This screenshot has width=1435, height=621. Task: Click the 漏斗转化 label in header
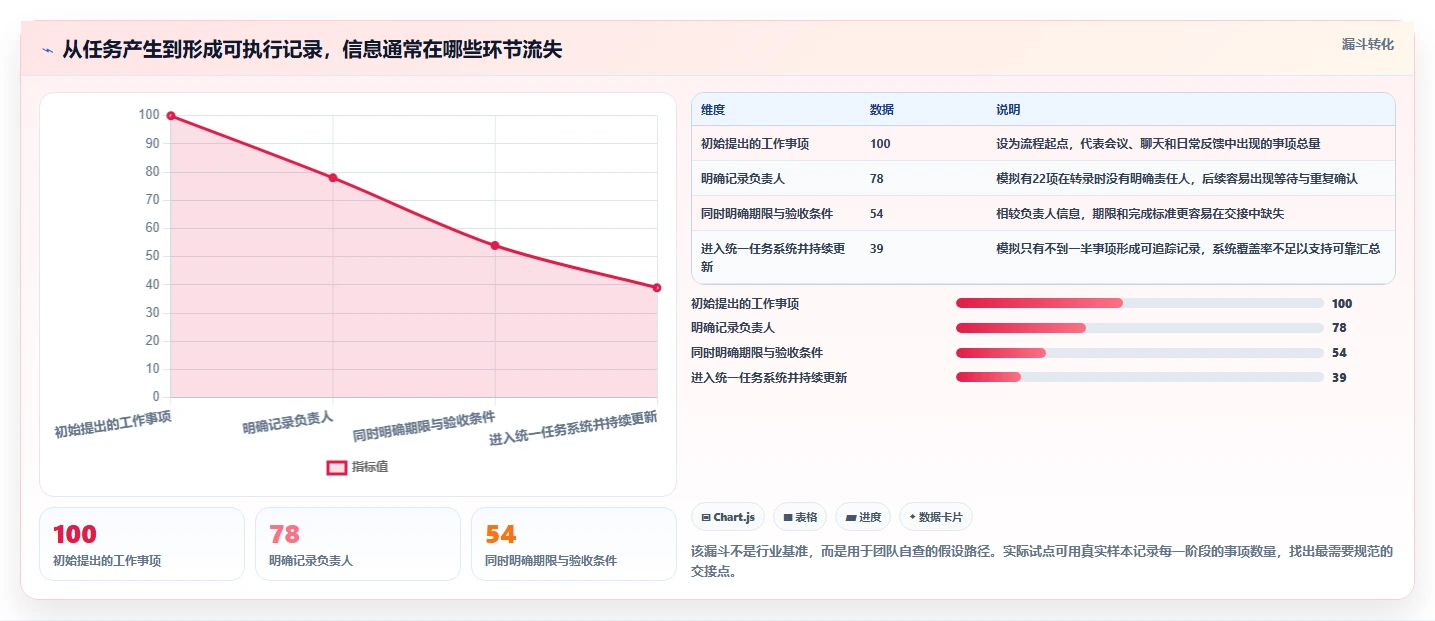(1367, 44)
